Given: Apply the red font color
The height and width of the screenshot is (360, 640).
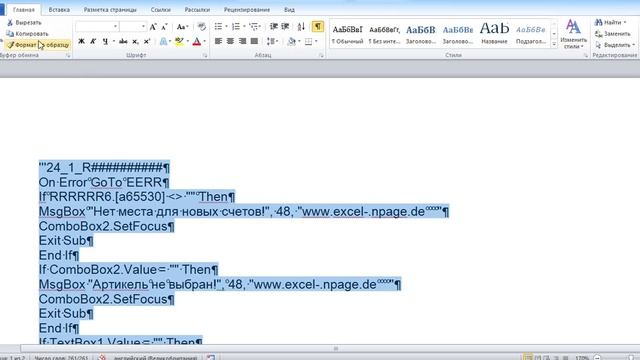Looking at the screenshot, I should 197,41.
